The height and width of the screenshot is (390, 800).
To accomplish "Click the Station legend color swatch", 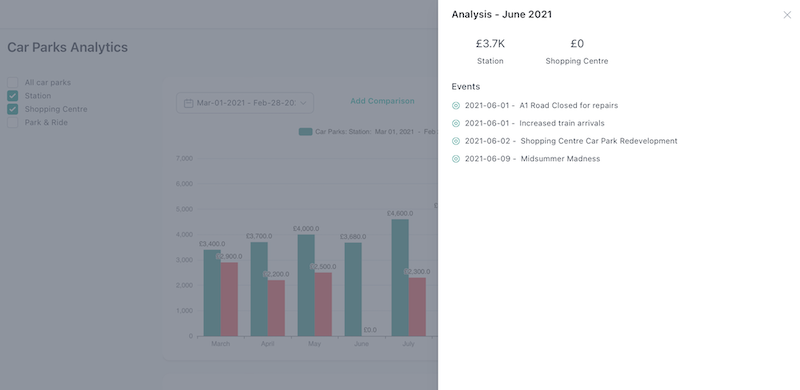I will [x=306, y=132].
